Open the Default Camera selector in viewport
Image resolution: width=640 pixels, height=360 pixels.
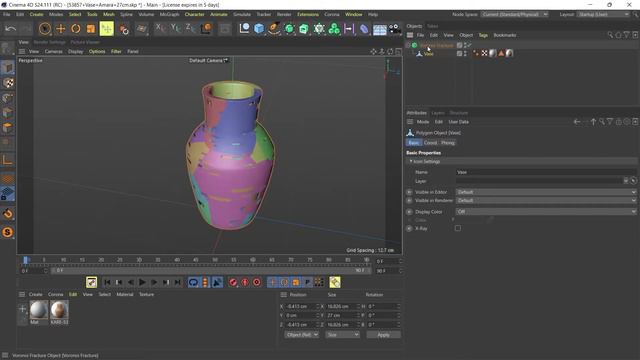pos(208,60)
